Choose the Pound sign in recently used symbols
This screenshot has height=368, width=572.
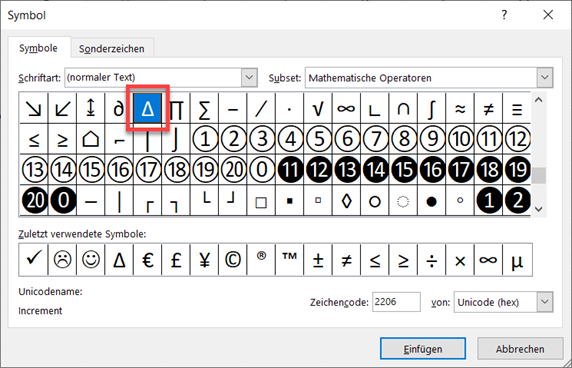pos(176,260)
